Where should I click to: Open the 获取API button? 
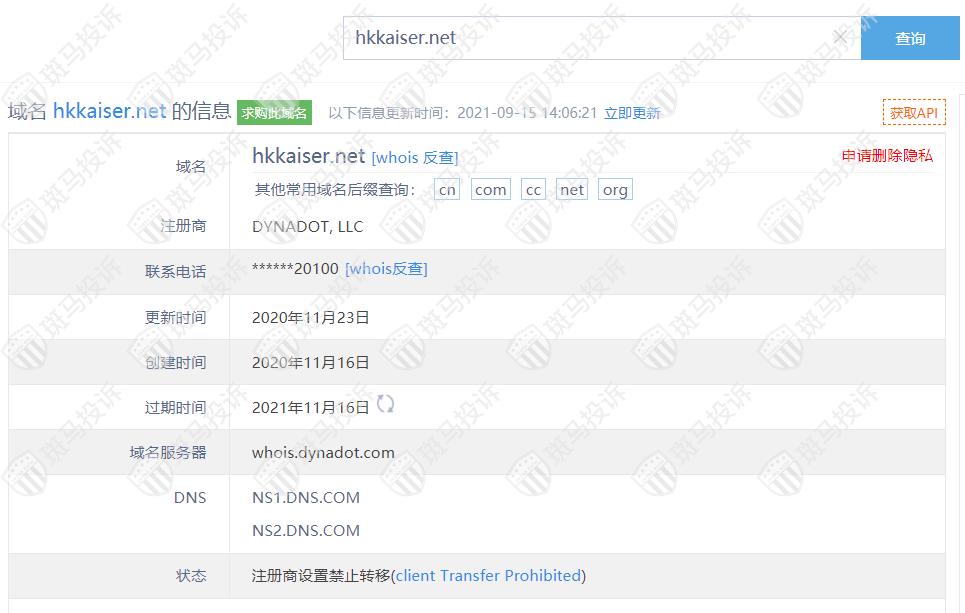pos(914,113)
